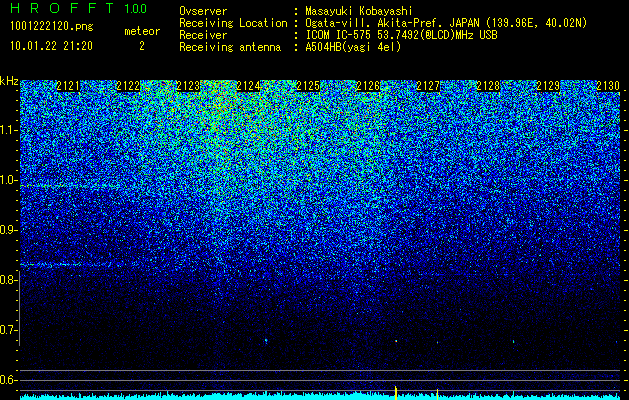
Task: Click the meteor count value 2
Action: (x=142, y=46)
